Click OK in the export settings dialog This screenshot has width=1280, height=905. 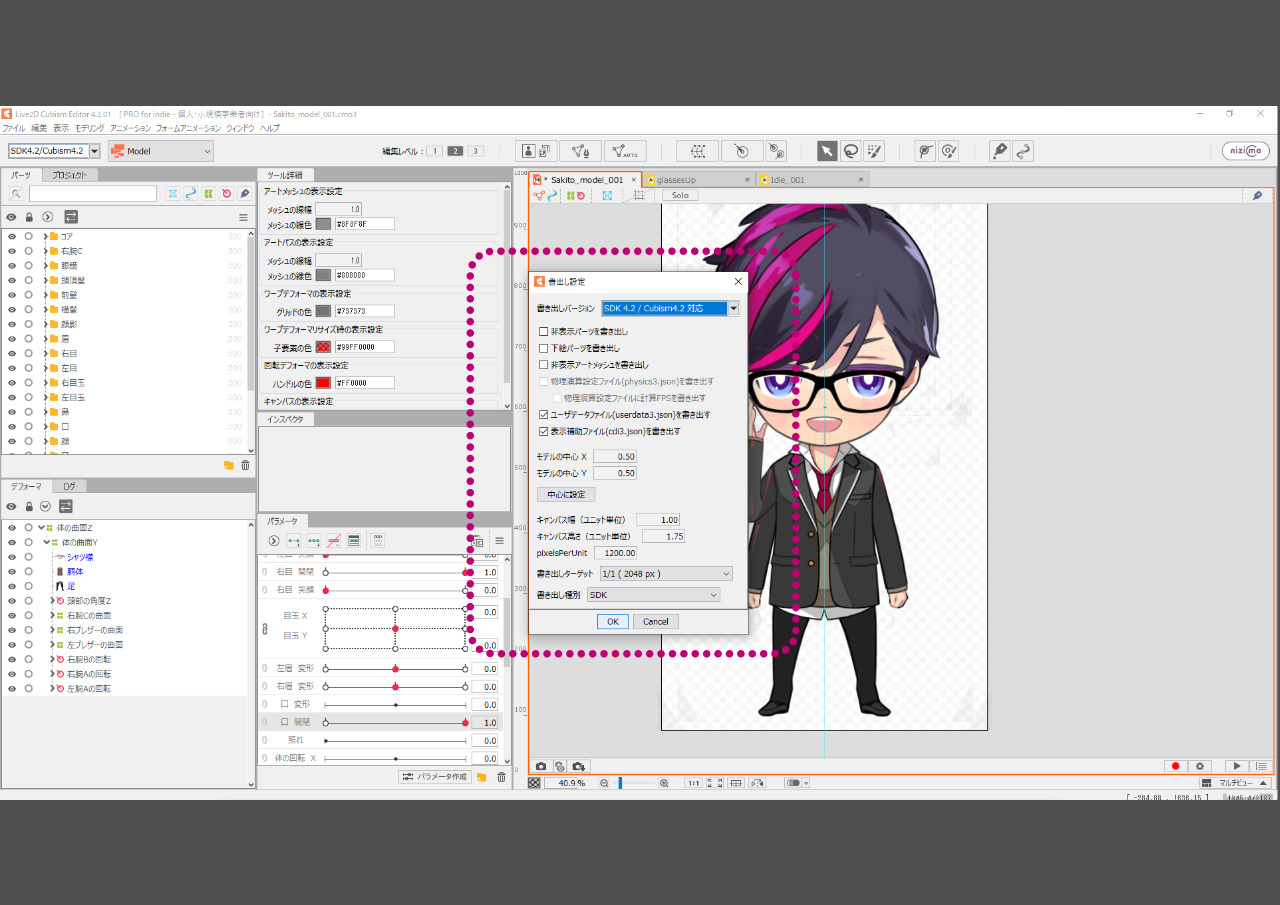[612, 621]
